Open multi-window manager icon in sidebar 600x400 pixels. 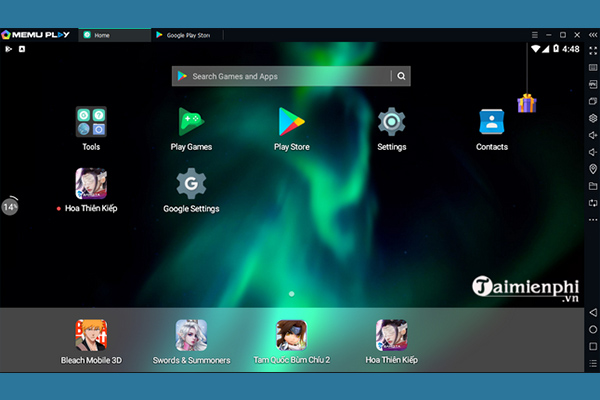pos(593,101)
